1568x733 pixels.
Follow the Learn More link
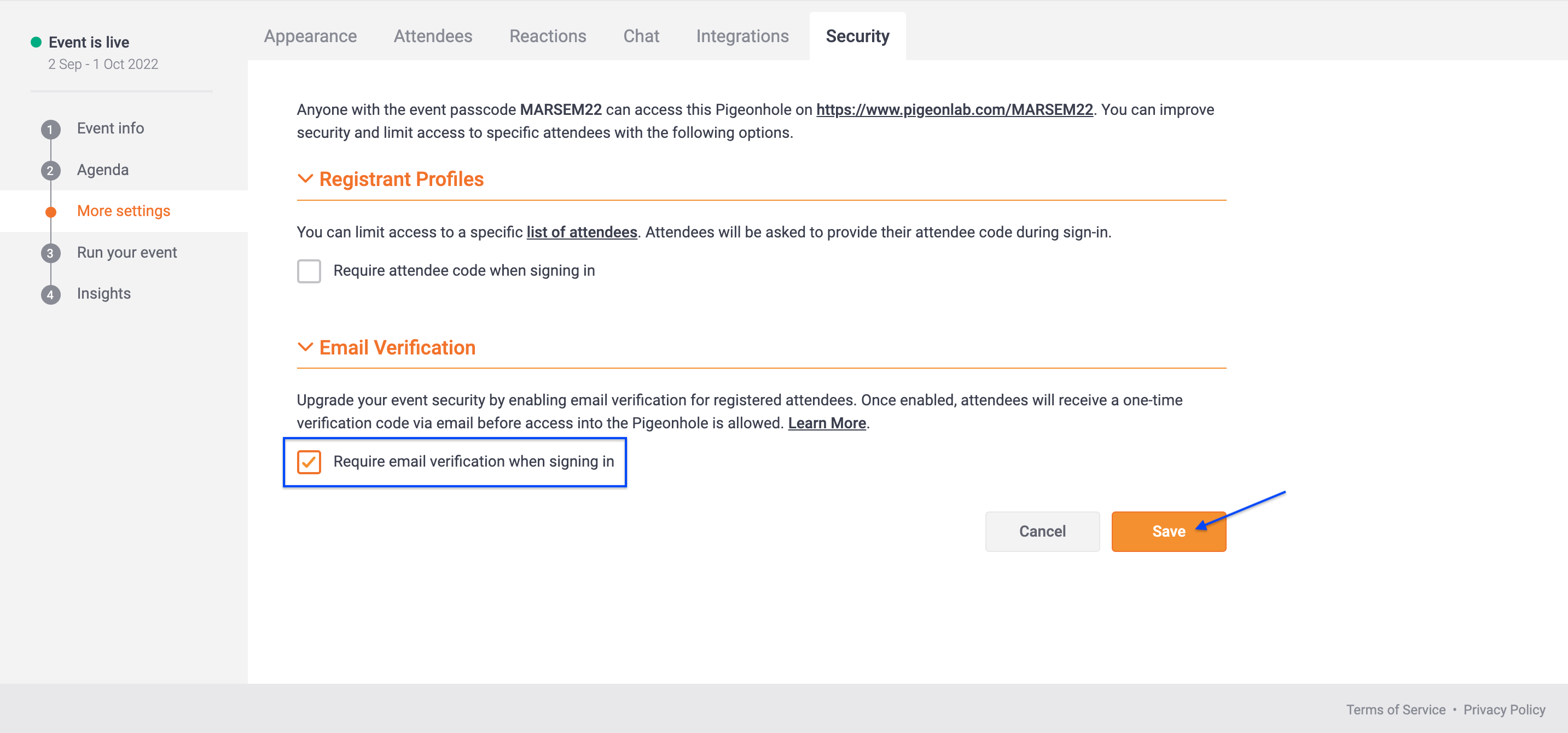(827, 423)
